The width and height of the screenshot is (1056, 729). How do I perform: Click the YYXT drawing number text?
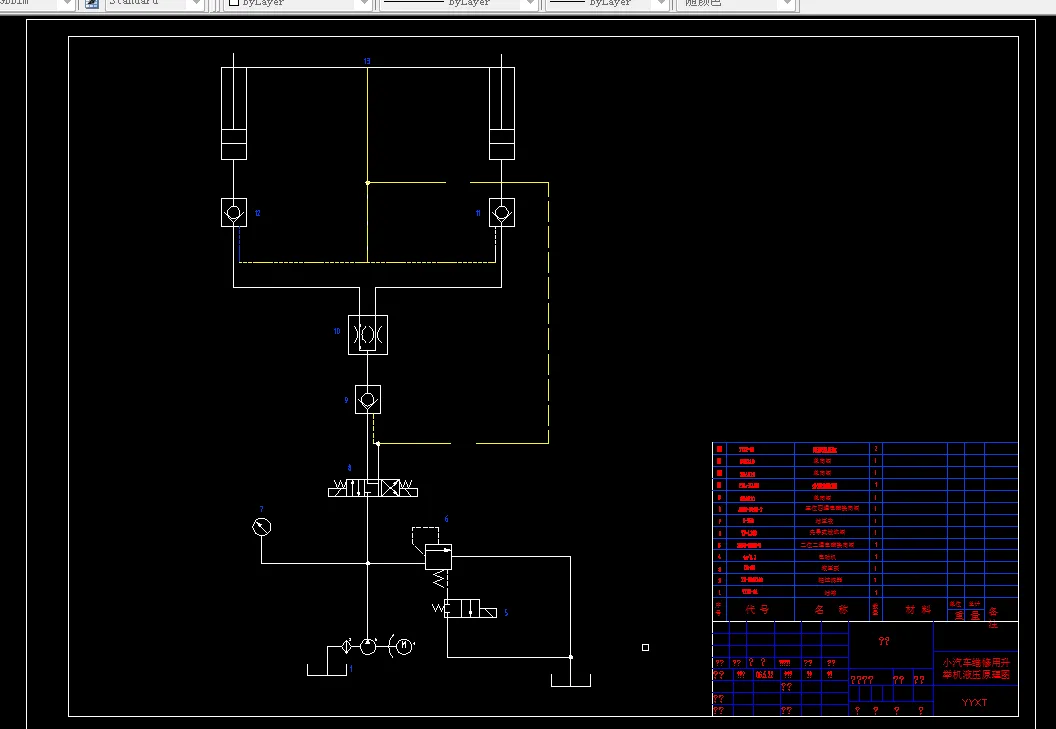pyautogui.click(x=975, y=703)
